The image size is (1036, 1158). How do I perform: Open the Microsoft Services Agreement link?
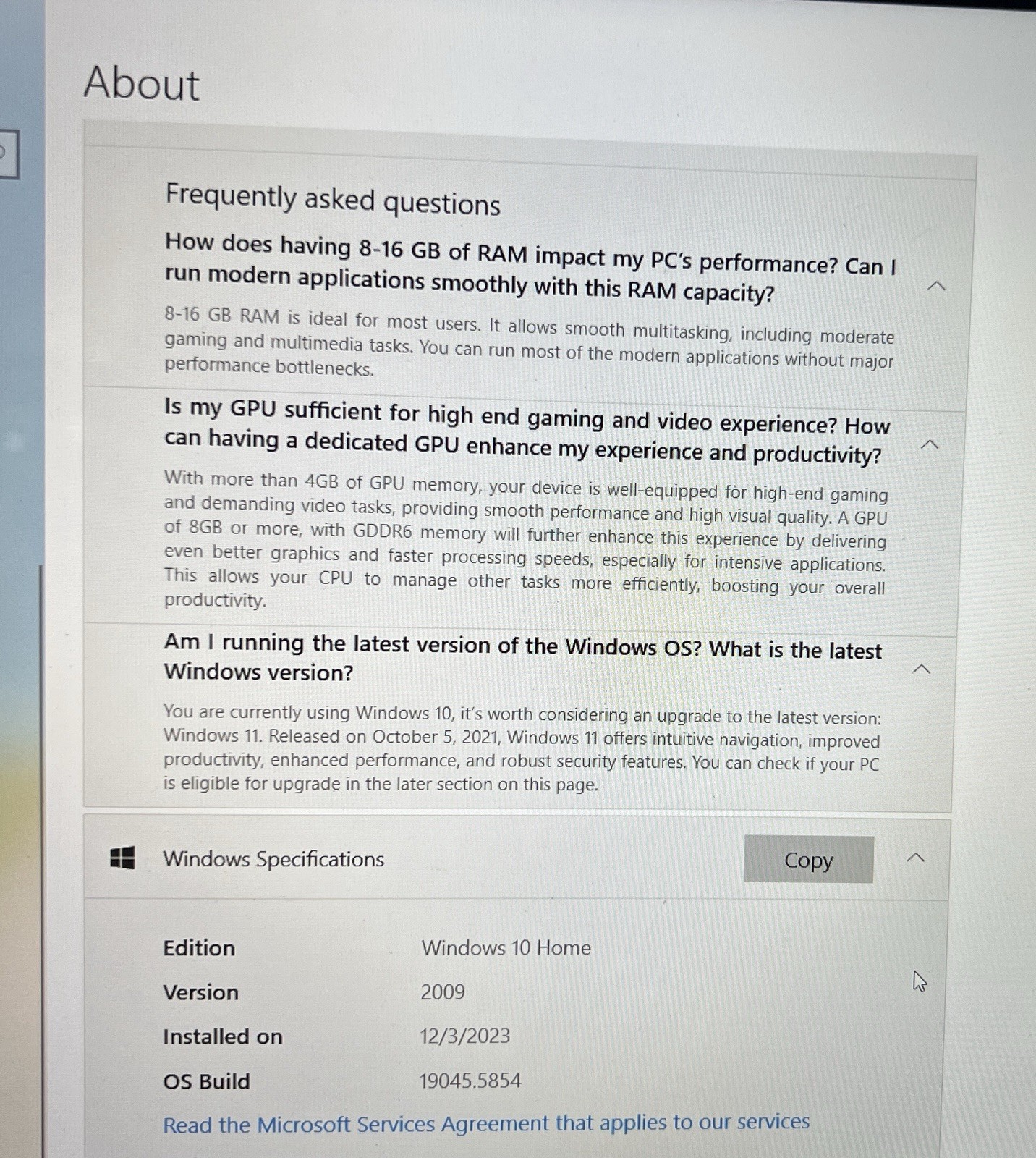point(486,1123)
